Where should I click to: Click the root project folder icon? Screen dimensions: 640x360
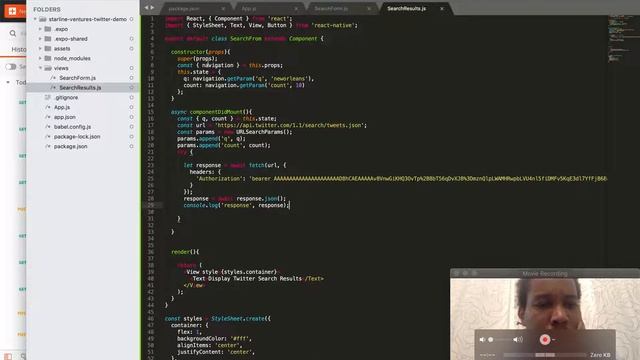(x=42, y=19)
